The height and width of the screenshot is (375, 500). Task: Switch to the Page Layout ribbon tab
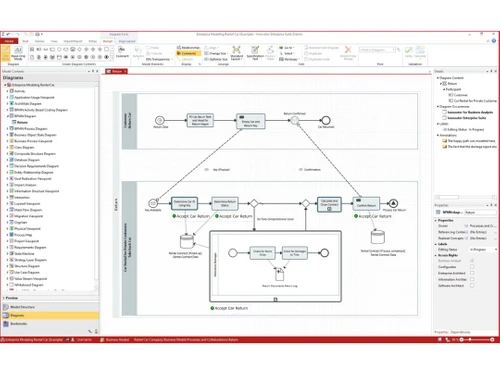tap(127, 41)
